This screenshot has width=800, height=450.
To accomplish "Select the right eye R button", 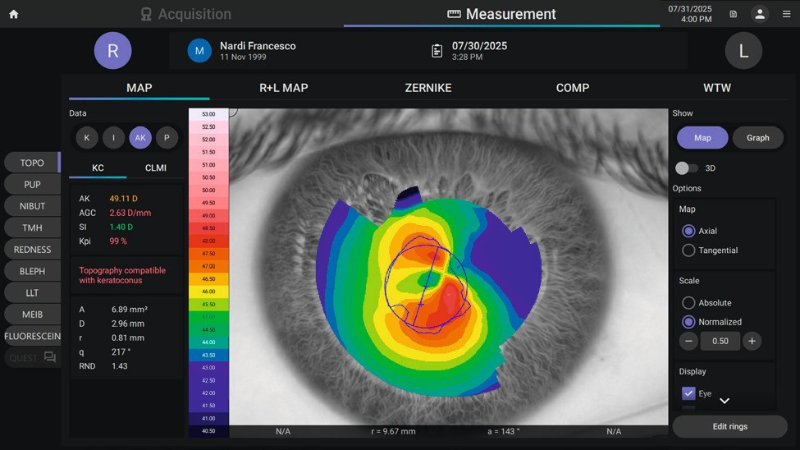I will click(113, 50).
